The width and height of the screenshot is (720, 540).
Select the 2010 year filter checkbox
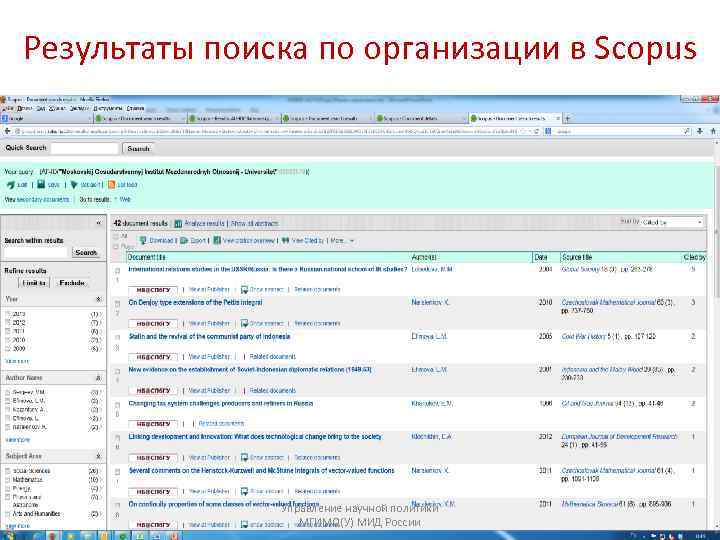coord(8,340)
